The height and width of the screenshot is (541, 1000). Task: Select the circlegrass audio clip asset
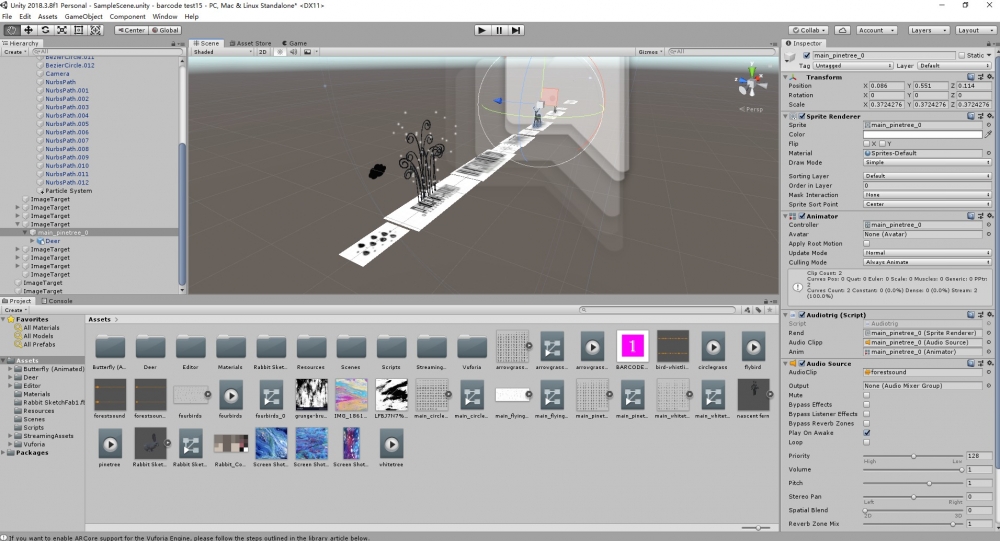713,348
